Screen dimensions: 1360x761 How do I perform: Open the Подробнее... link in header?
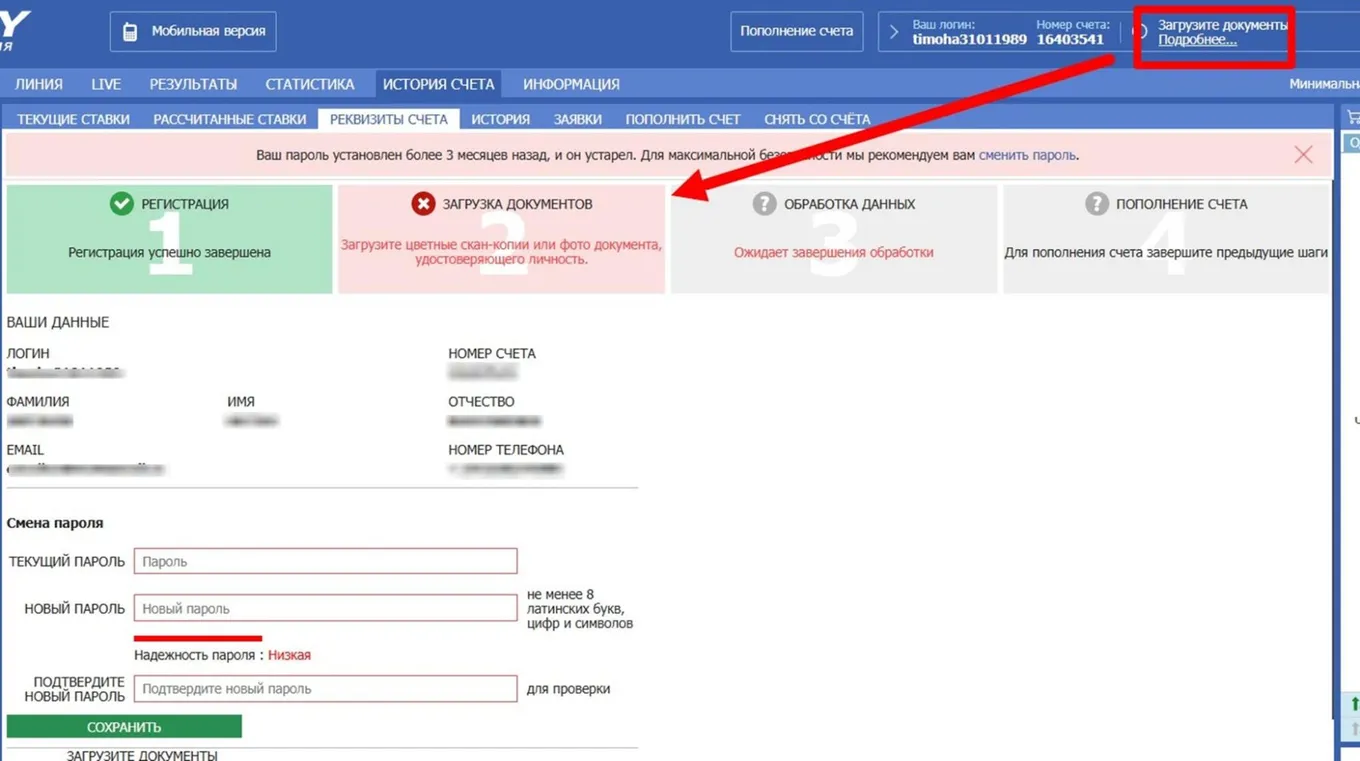[x=1197, y=40]
